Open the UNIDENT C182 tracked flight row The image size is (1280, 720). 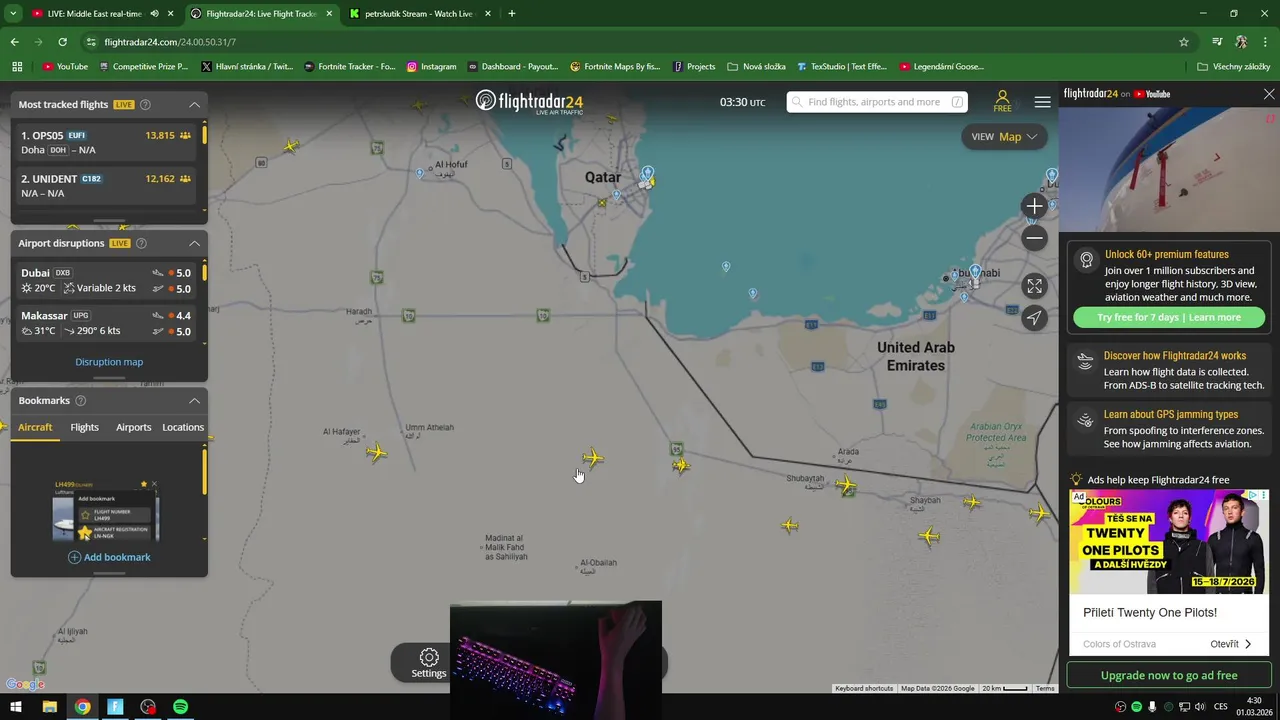click(106, 186)
